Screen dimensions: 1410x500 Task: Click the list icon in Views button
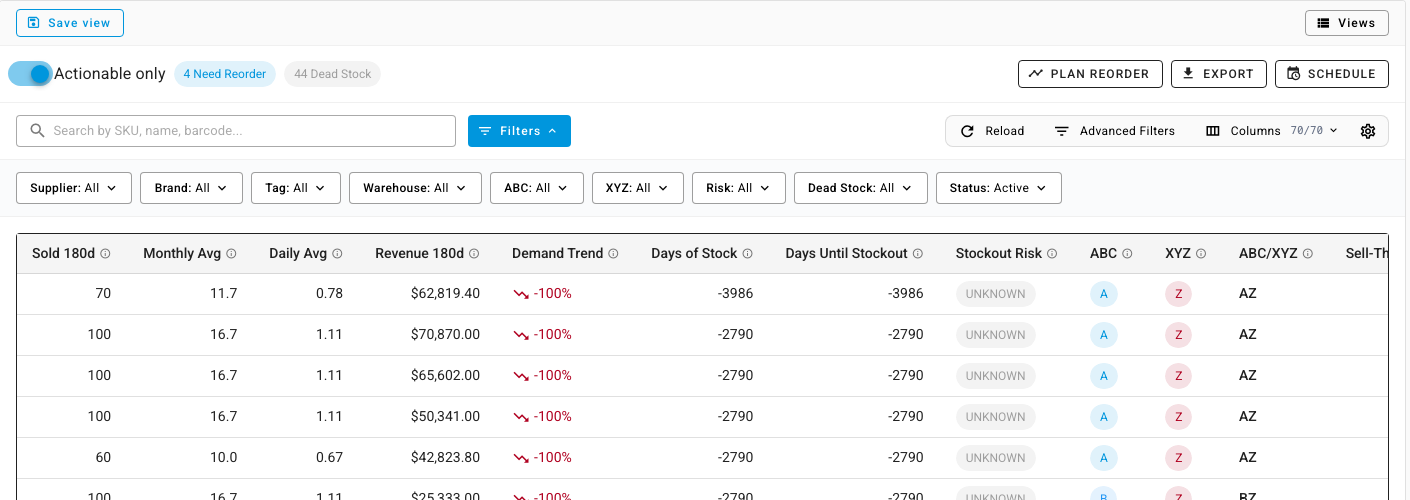coord(1323,23)
